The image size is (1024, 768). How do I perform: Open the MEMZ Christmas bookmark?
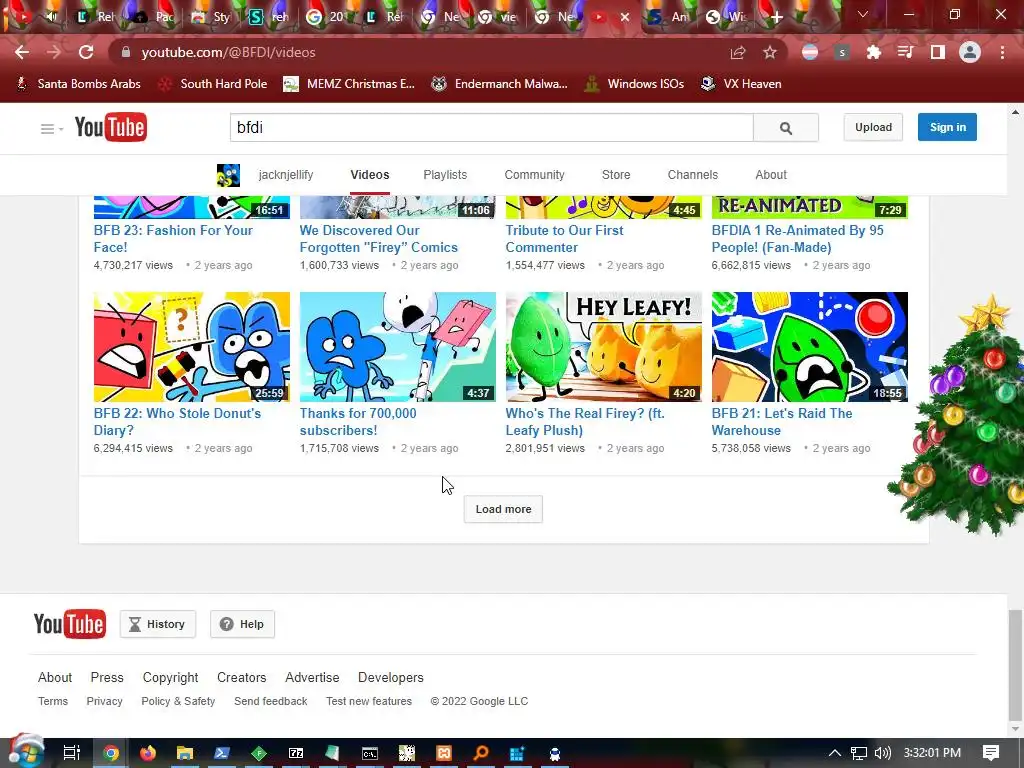[349, 84]
